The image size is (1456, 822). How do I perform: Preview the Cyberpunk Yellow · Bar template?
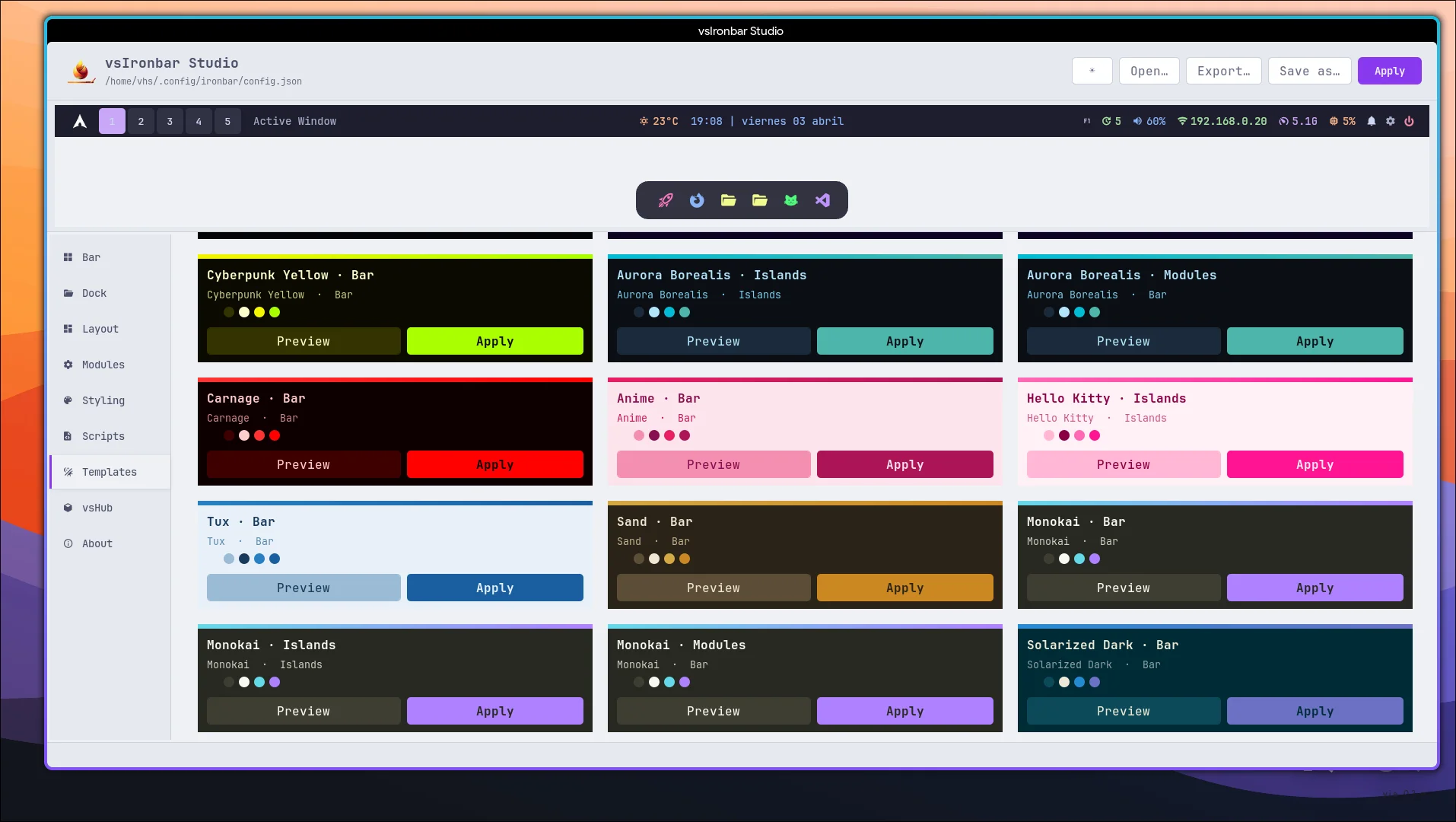(304, 341)
